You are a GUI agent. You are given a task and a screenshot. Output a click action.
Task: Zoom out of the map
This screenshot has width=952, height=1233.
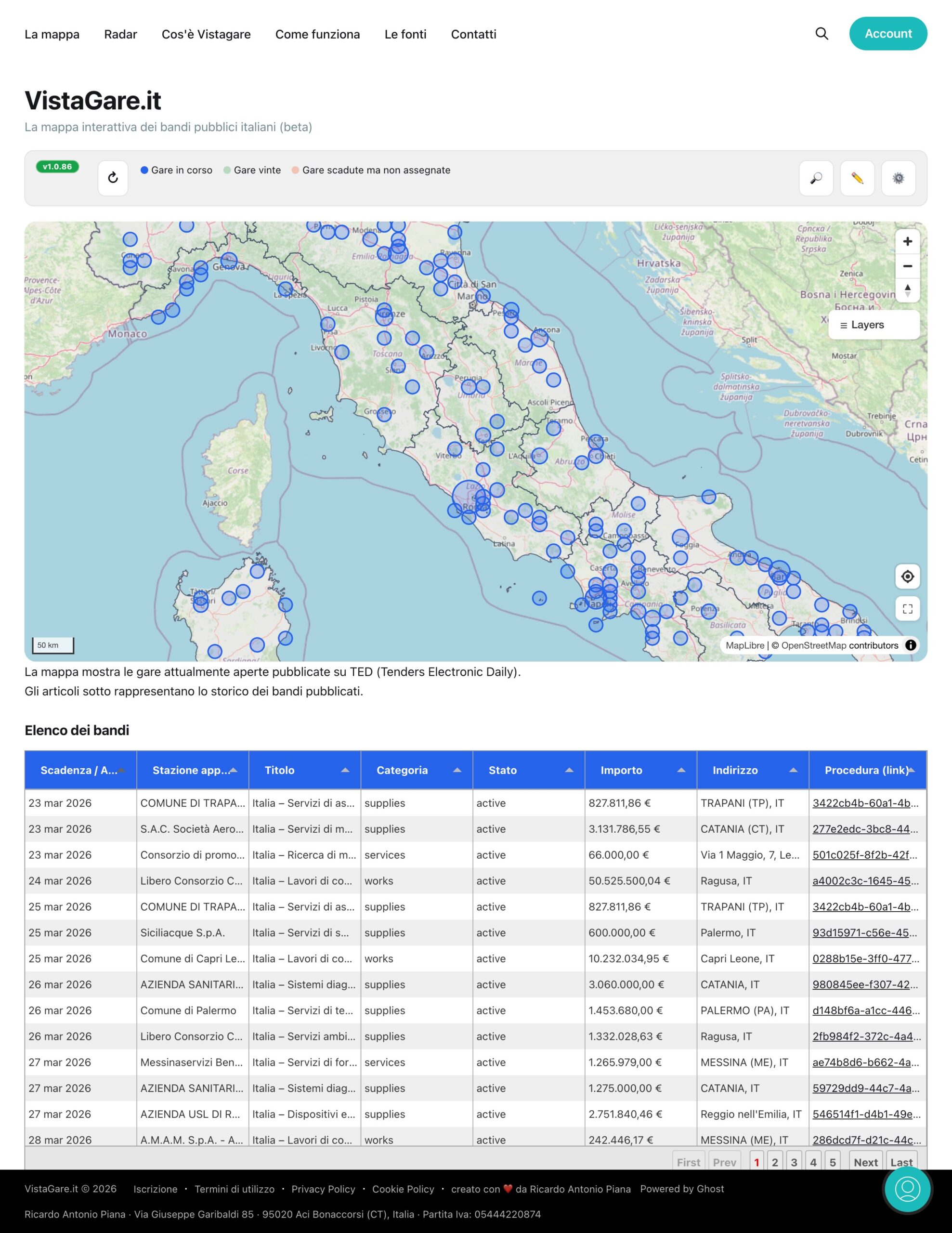(x=907, y=266)
